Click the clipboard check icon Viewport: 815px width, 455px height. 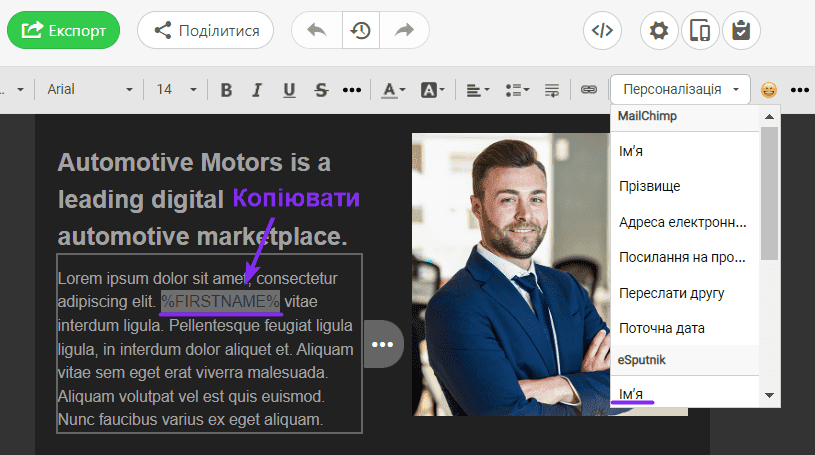pyautogui.click(x=740, y=30)
